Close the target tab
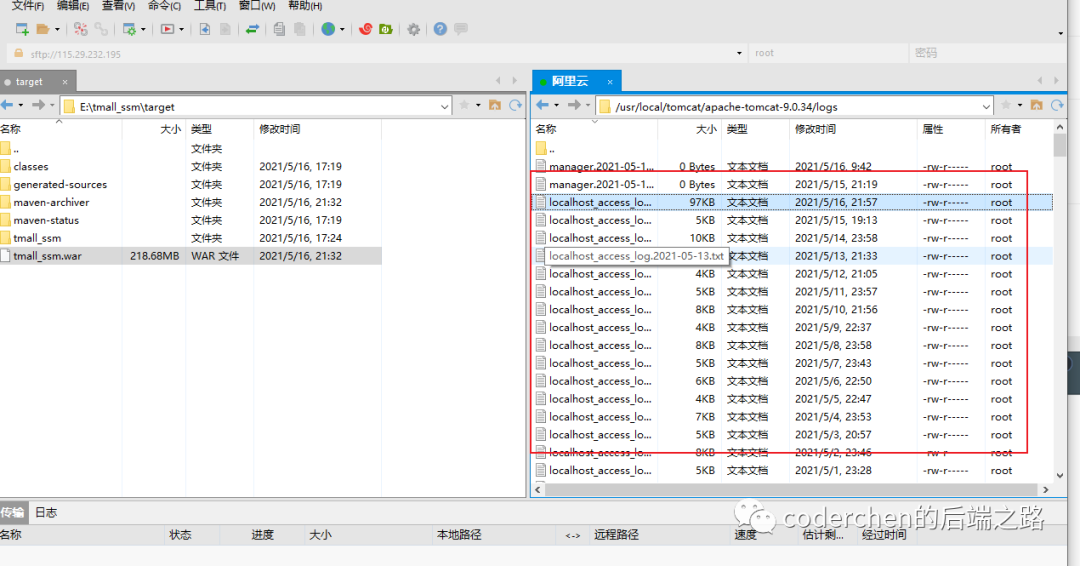The height and width of the screenshot is (566, 1080). click(65, 82)
